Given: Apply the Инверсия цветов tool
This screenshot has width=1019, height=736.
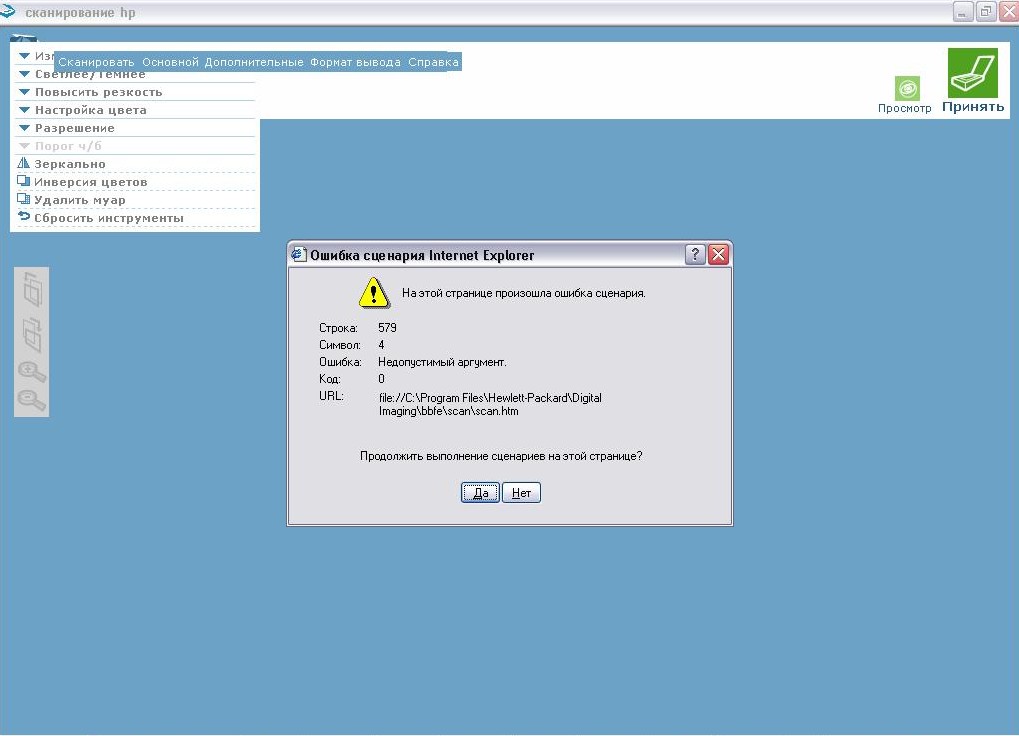Looking at the screenshot, I should coord(135,182).
